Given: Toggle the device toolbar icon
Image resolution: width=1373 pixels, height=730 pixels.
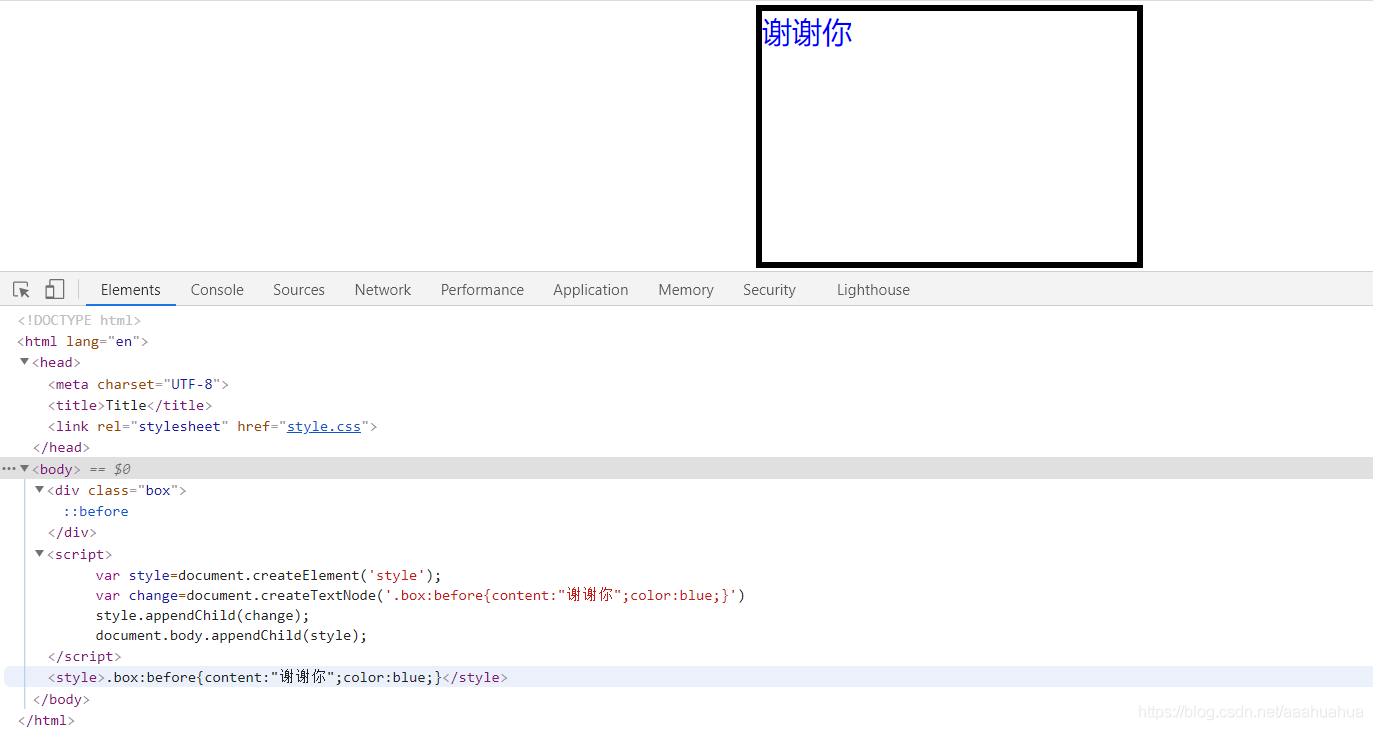Looking at the screenshot, I should [x=55, y=290].
